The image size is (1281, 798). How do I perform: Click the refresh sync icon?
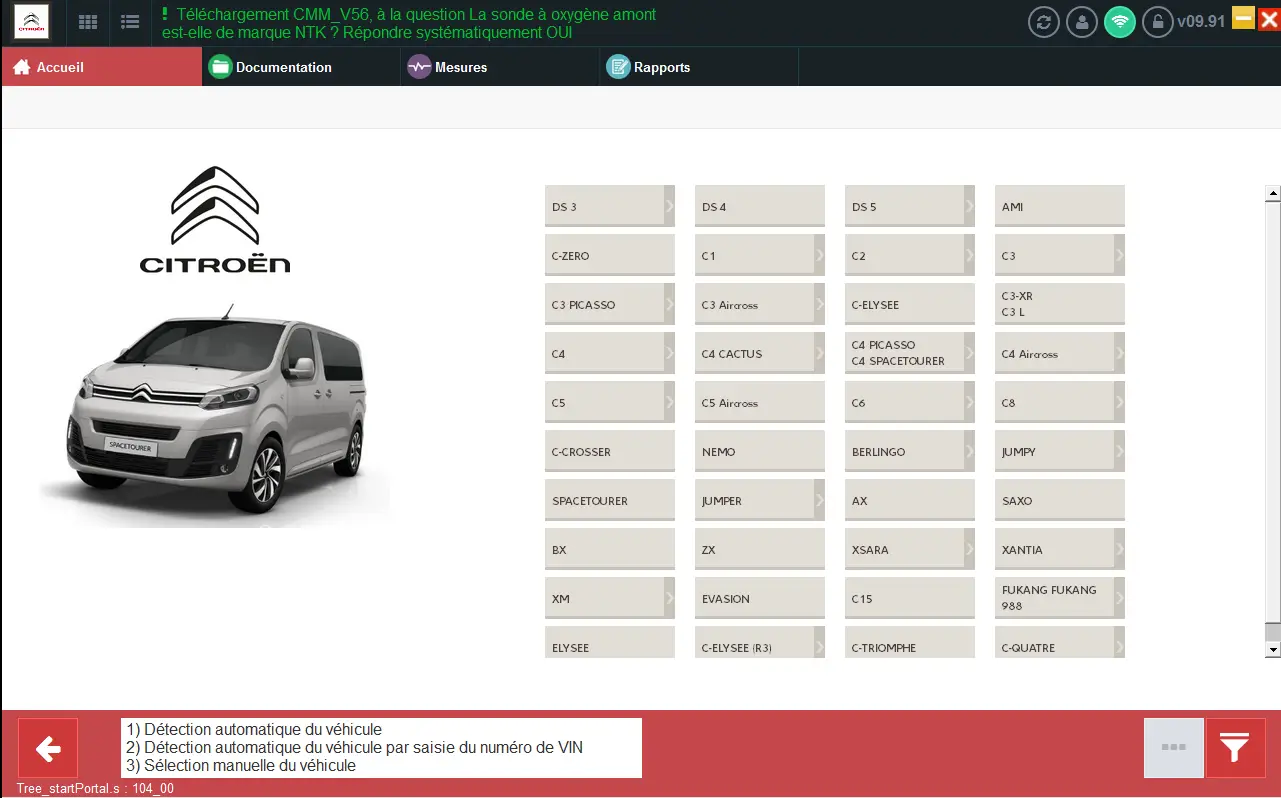(x=1043, y=22)
